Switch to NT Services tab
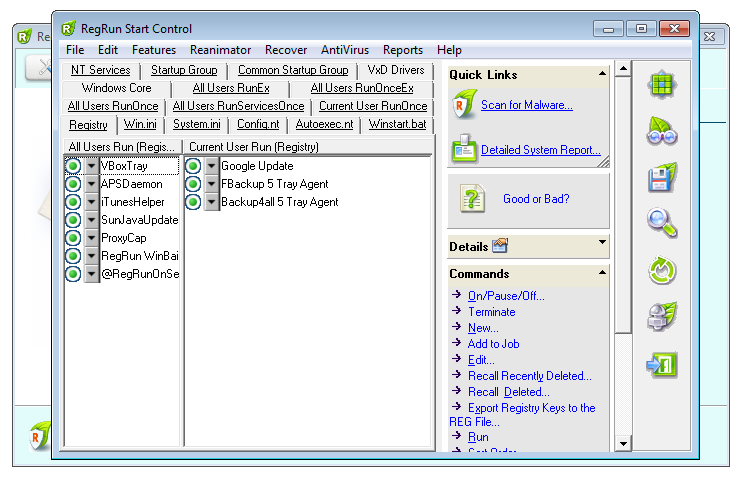 100,70
